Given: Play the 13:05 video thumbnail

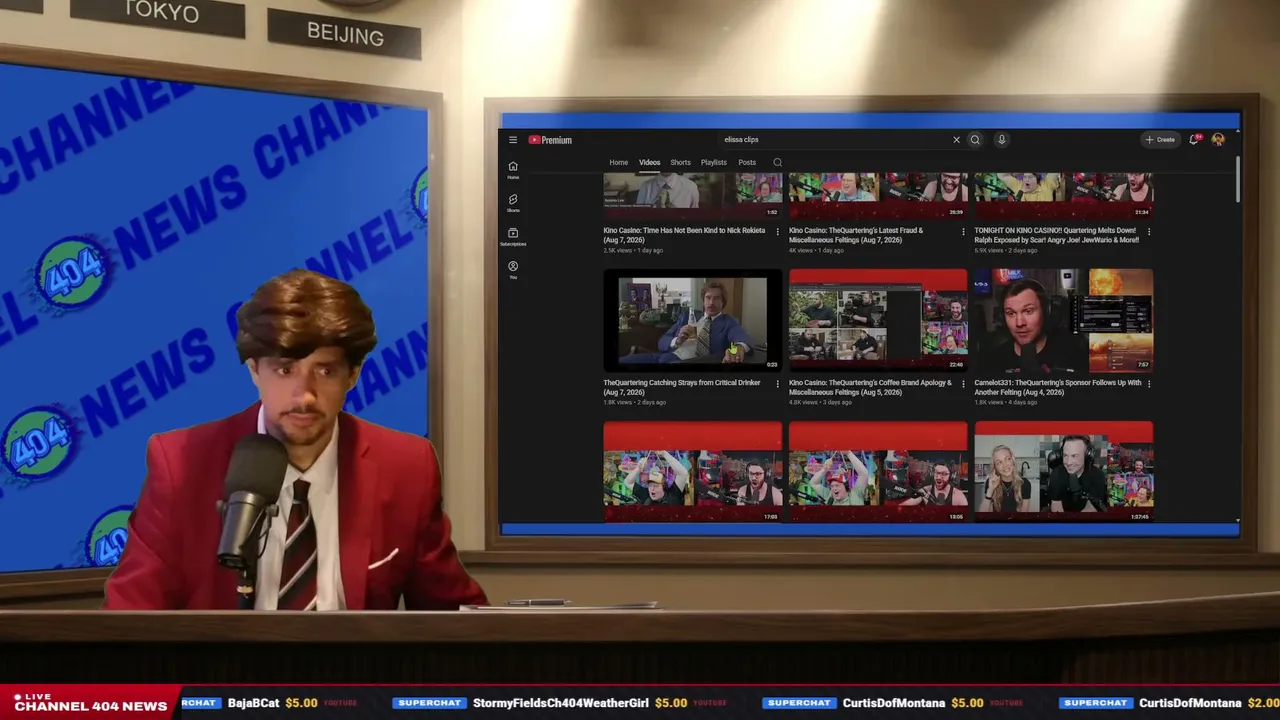Looking at the screenshot, I should tap(878, 471).
